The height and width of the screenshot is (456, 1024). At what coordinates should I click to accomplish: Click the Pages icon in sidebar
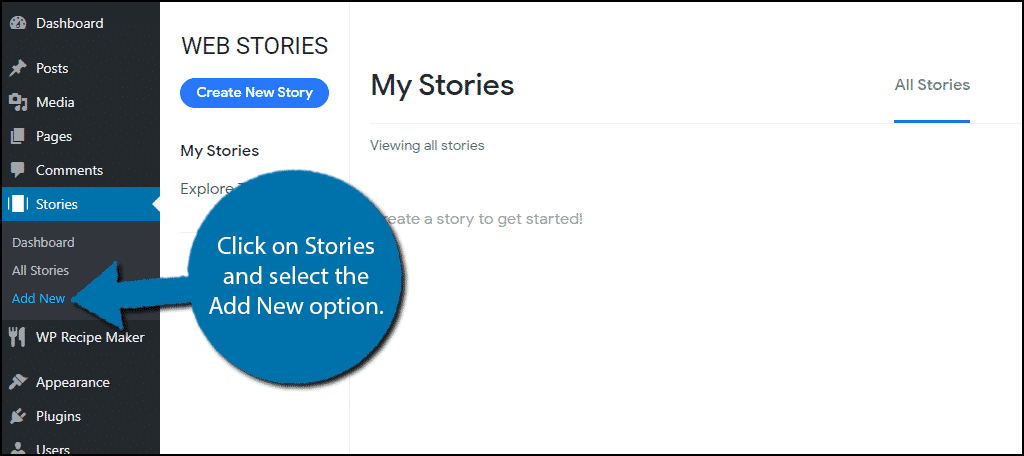(18, 137)
